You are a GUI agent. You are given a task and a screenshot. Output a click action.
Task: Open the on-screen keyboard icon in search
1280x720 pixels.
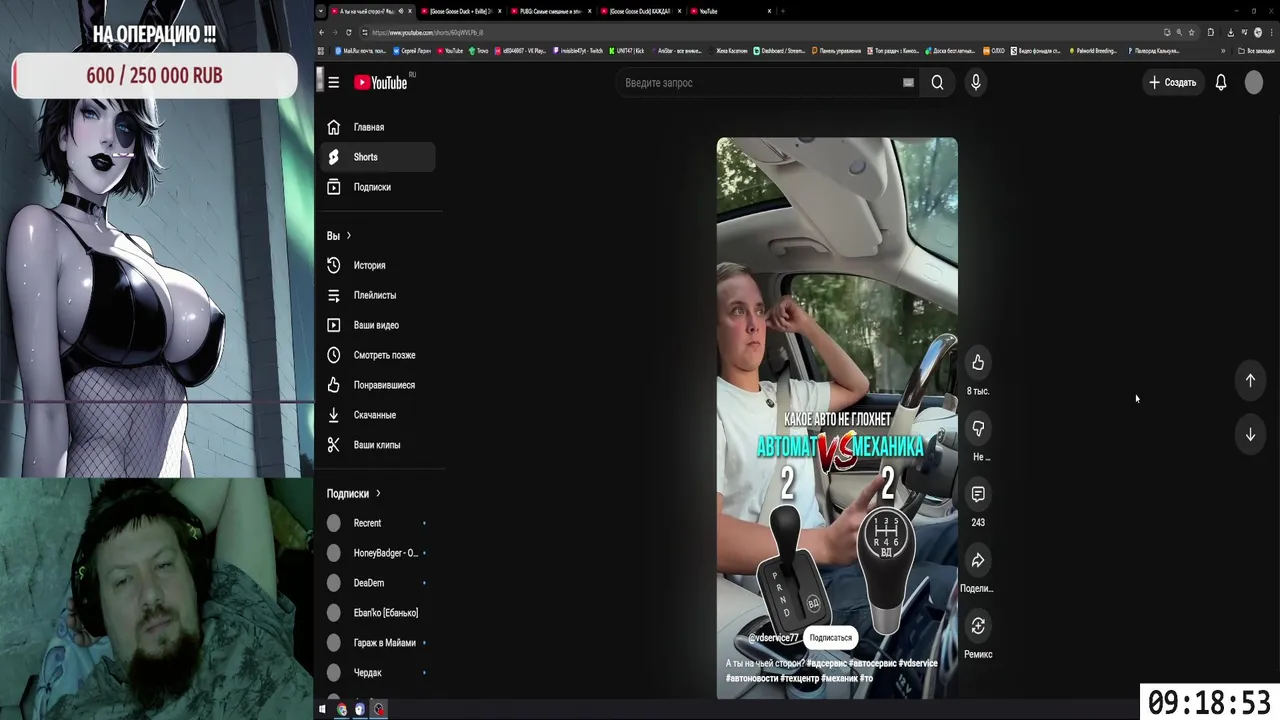[908, 83]
